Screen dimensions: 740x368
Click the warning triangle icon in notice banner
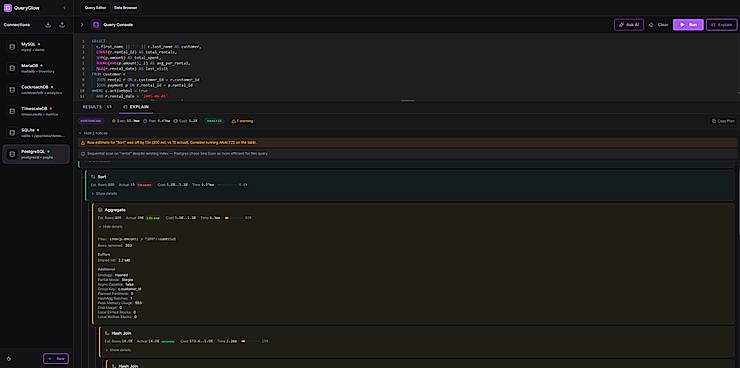pyautogui.click(x=83, y=142)
